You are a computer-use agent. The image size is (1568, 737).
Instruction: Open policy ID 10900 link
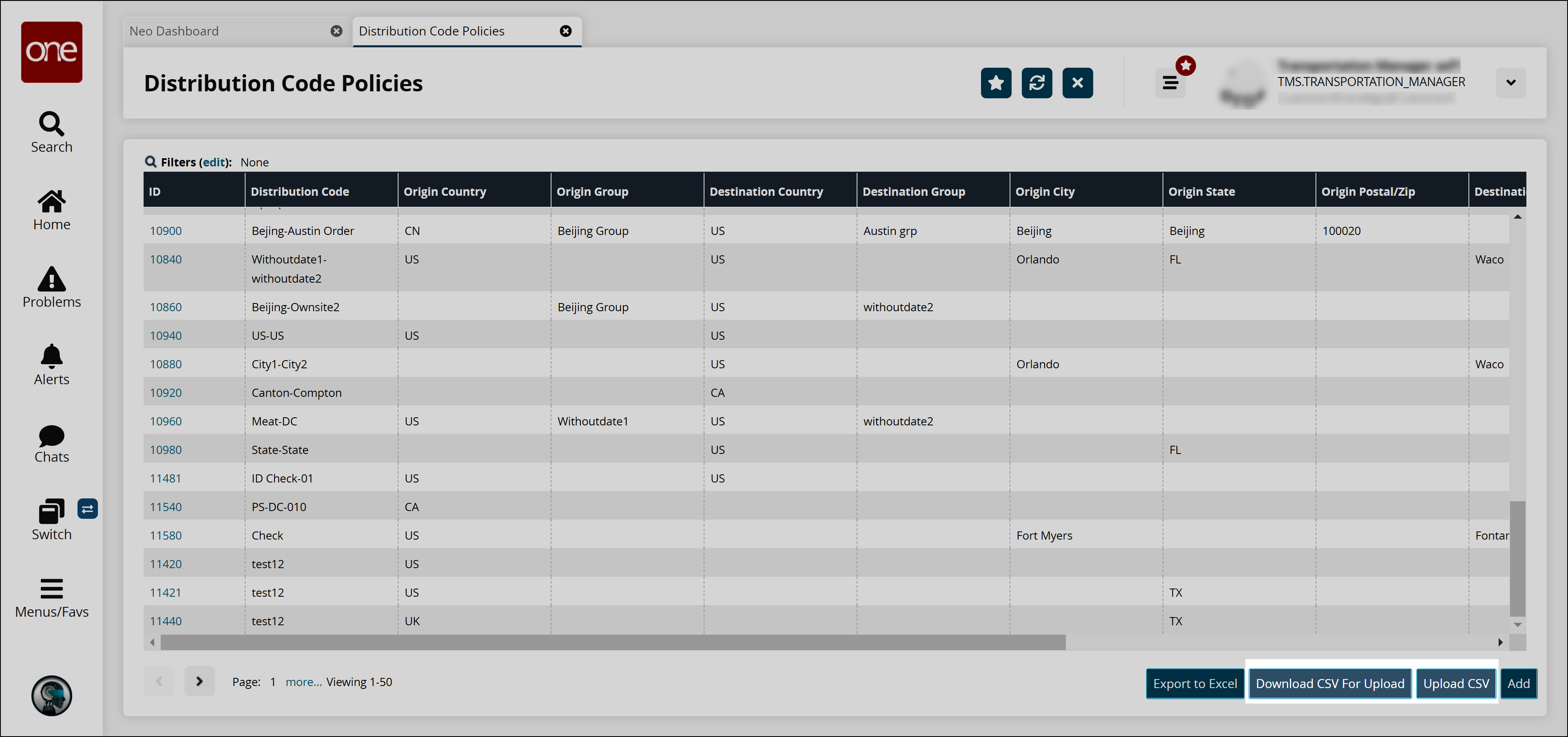pos(166,231)
